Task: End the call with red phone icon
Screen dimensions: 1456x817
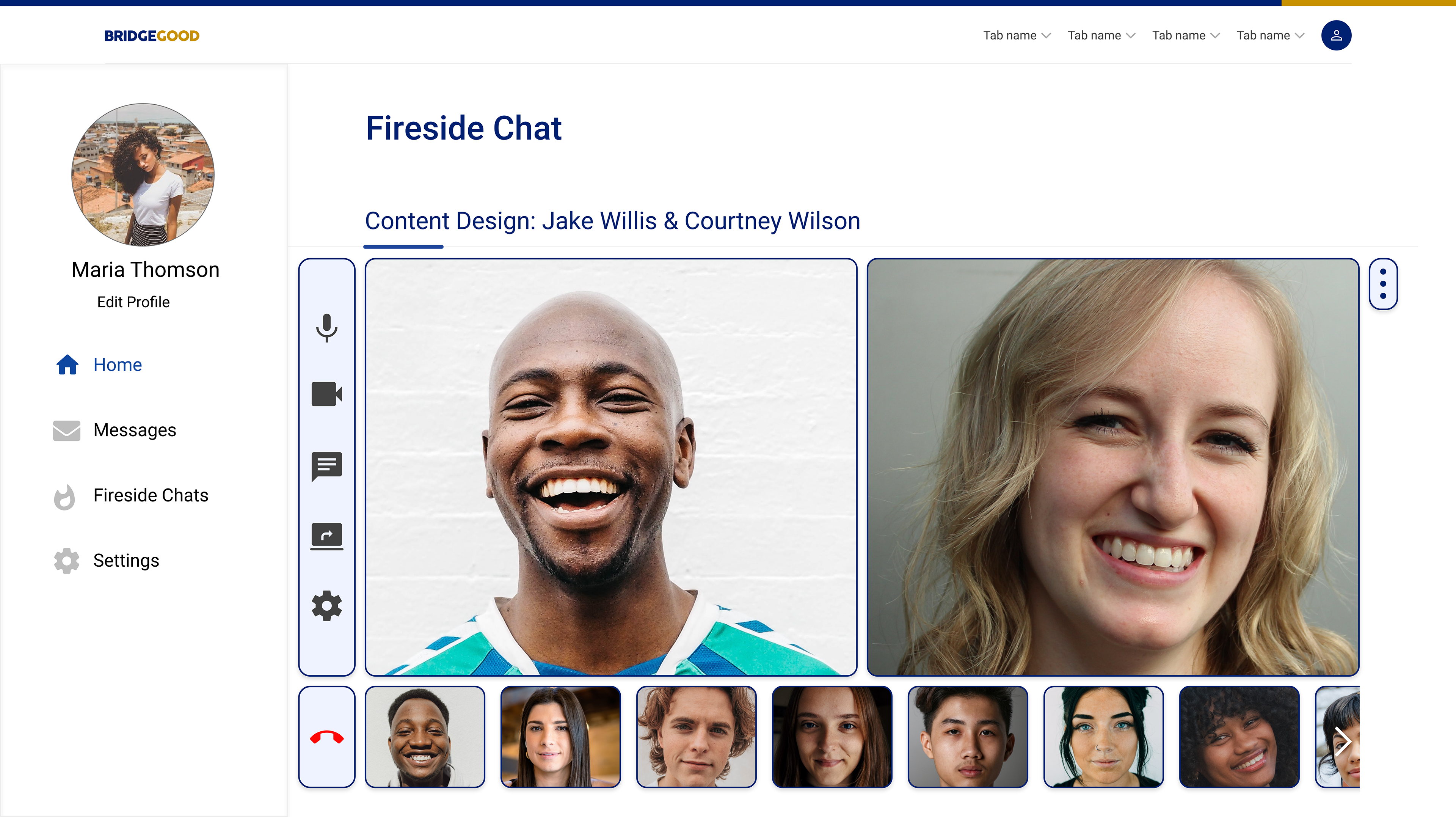Action: 327,737
